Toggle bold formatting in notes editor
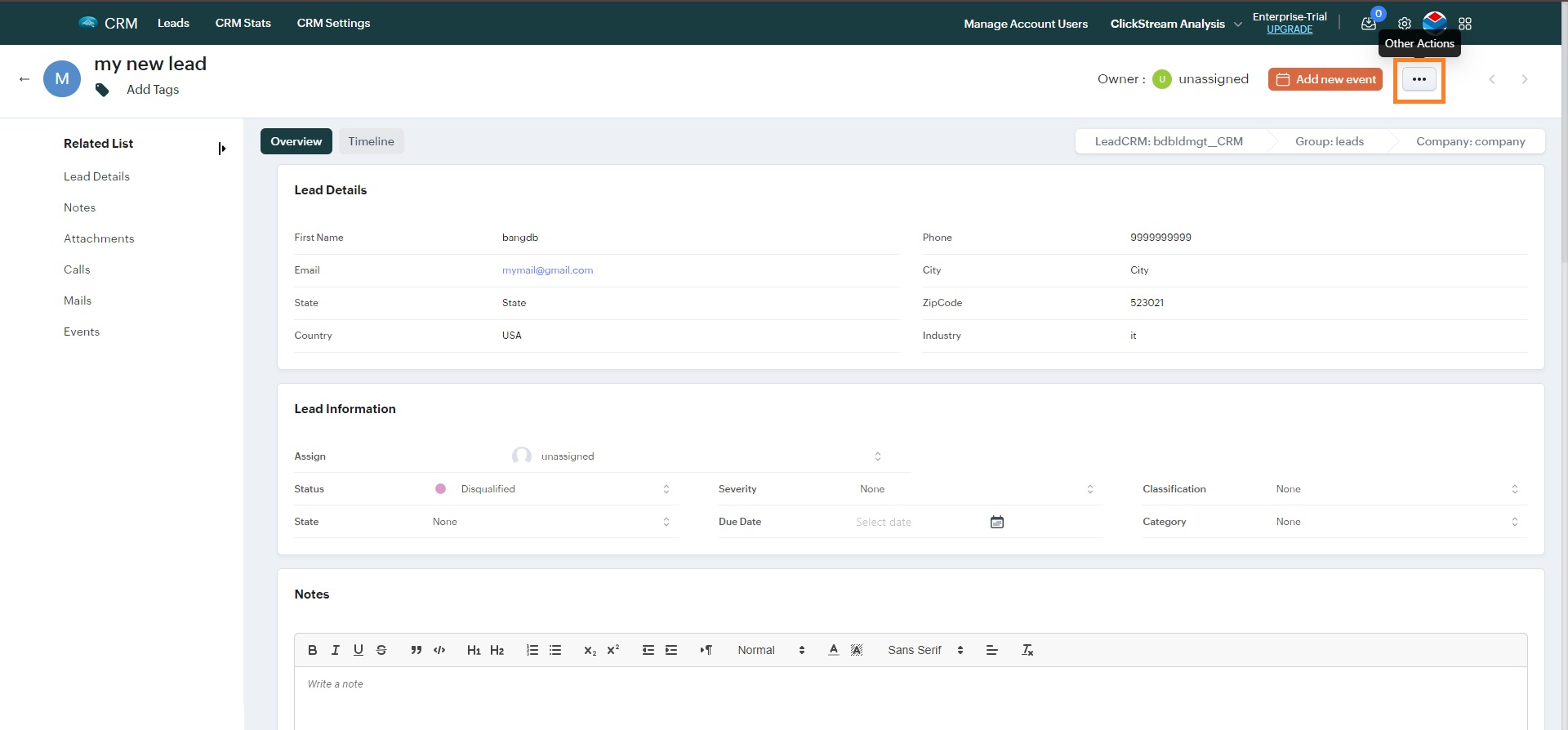 point(312,650)
